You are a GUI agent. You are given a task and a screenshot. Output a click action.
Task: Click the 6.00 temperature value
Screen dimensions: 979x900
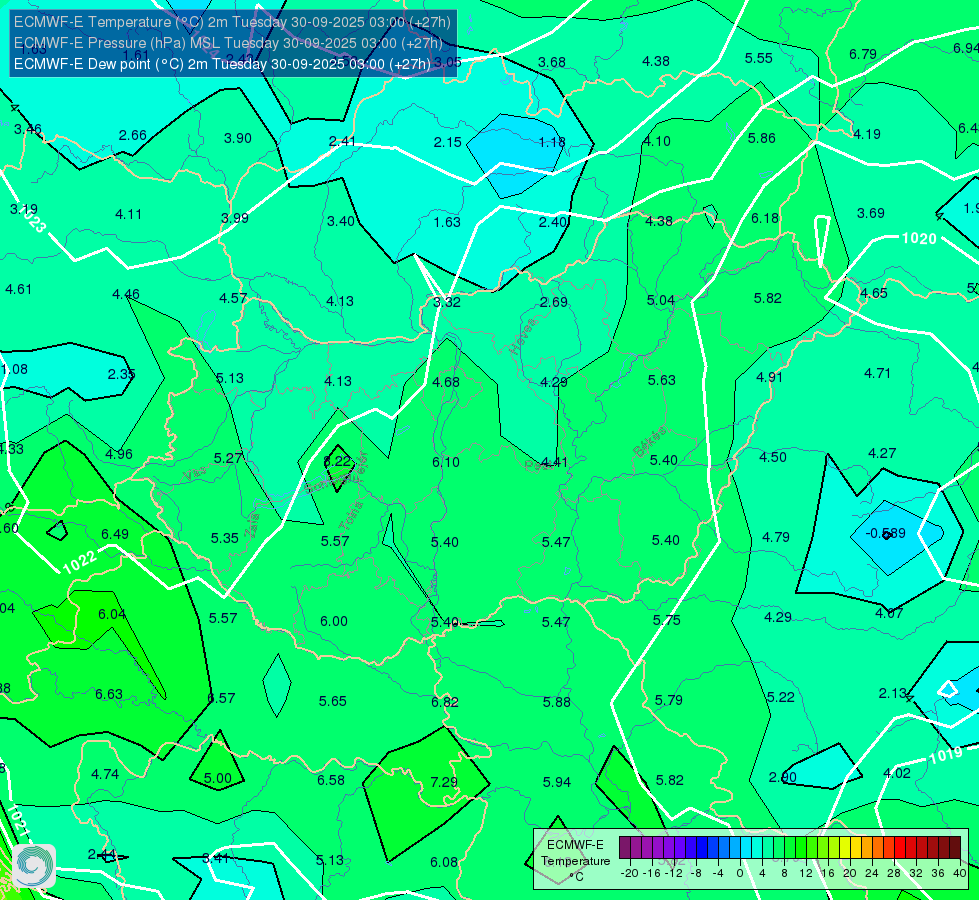(334, 621)
